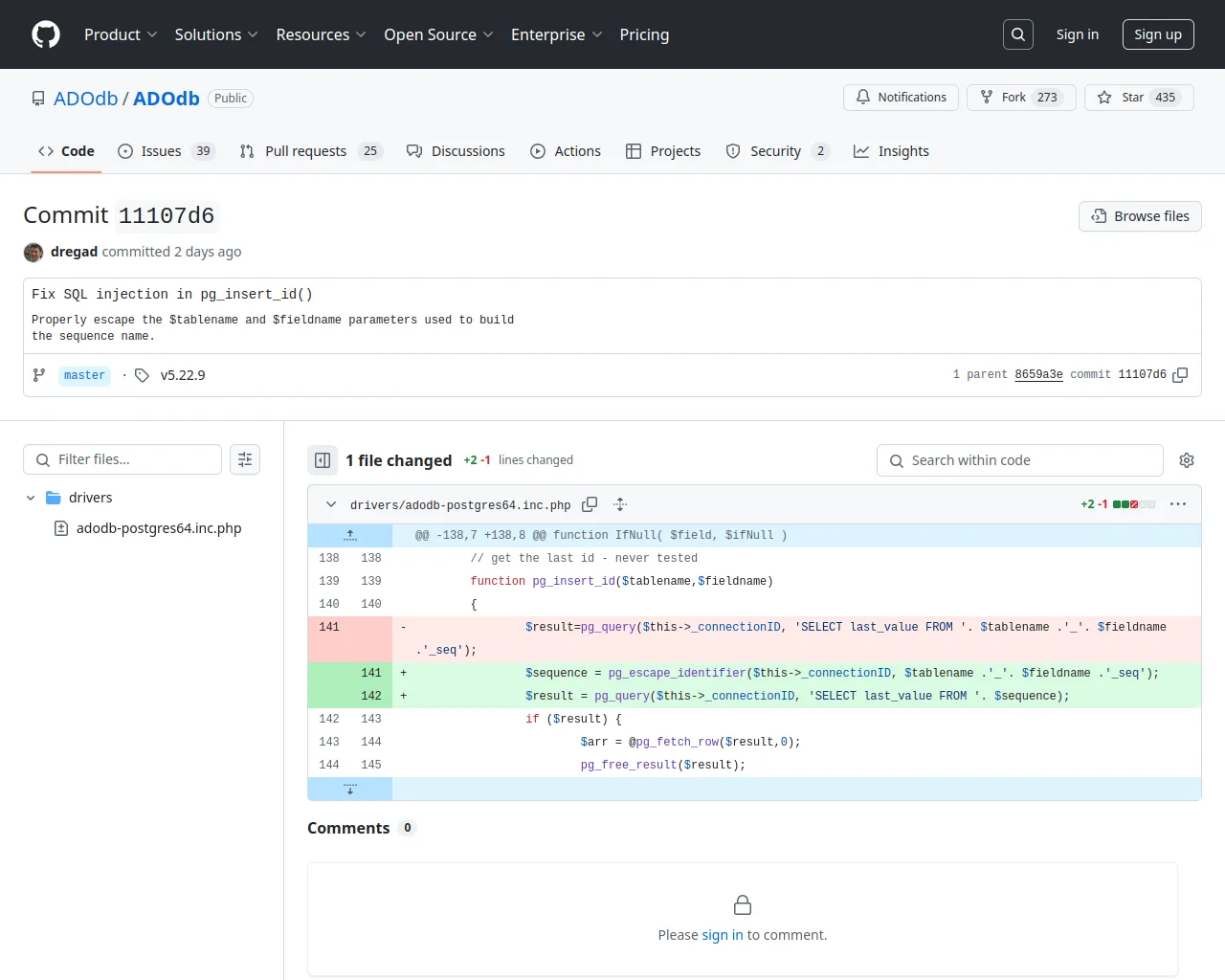The image size is (1225, 980).
Task: Open parent commit 8659a3e
Action: [x=1038, y=375]
